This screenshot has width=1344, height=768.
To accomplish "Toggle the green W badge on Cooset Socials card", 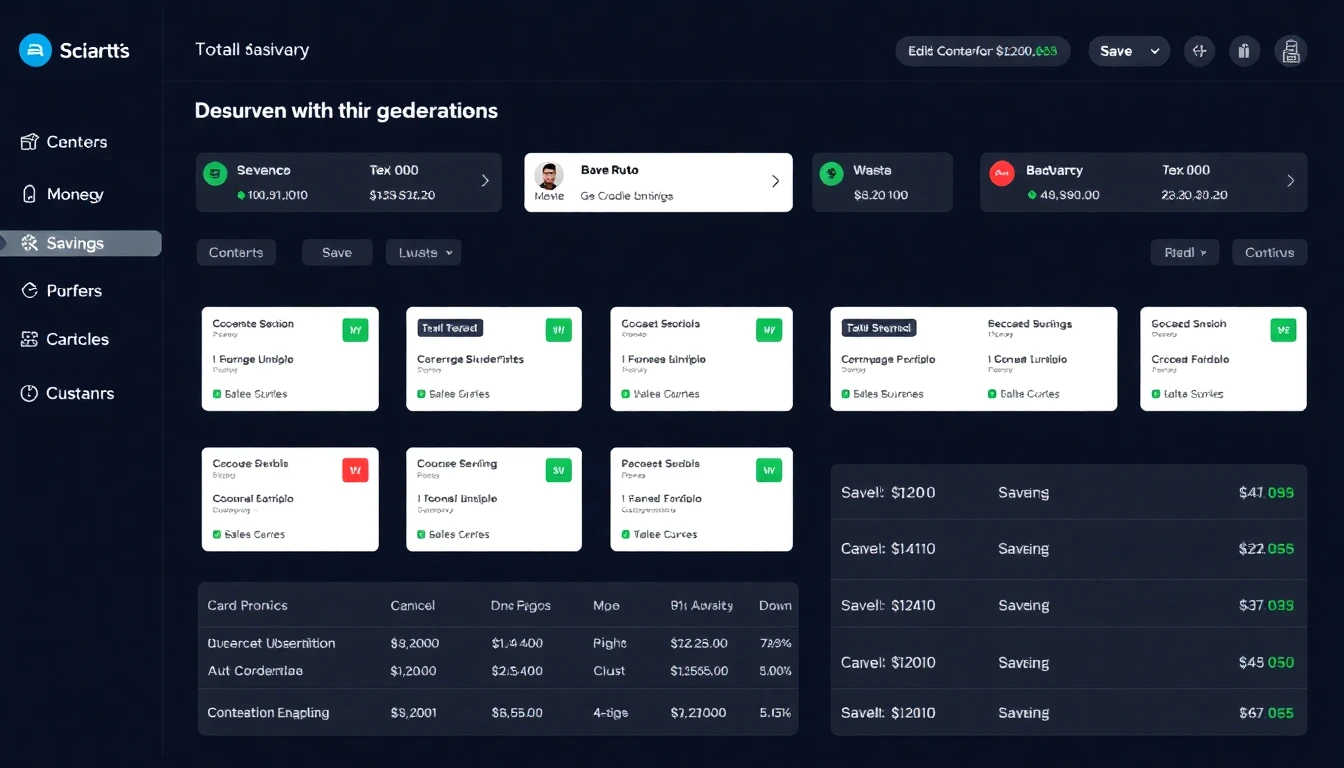I will (x=769, y=328).
